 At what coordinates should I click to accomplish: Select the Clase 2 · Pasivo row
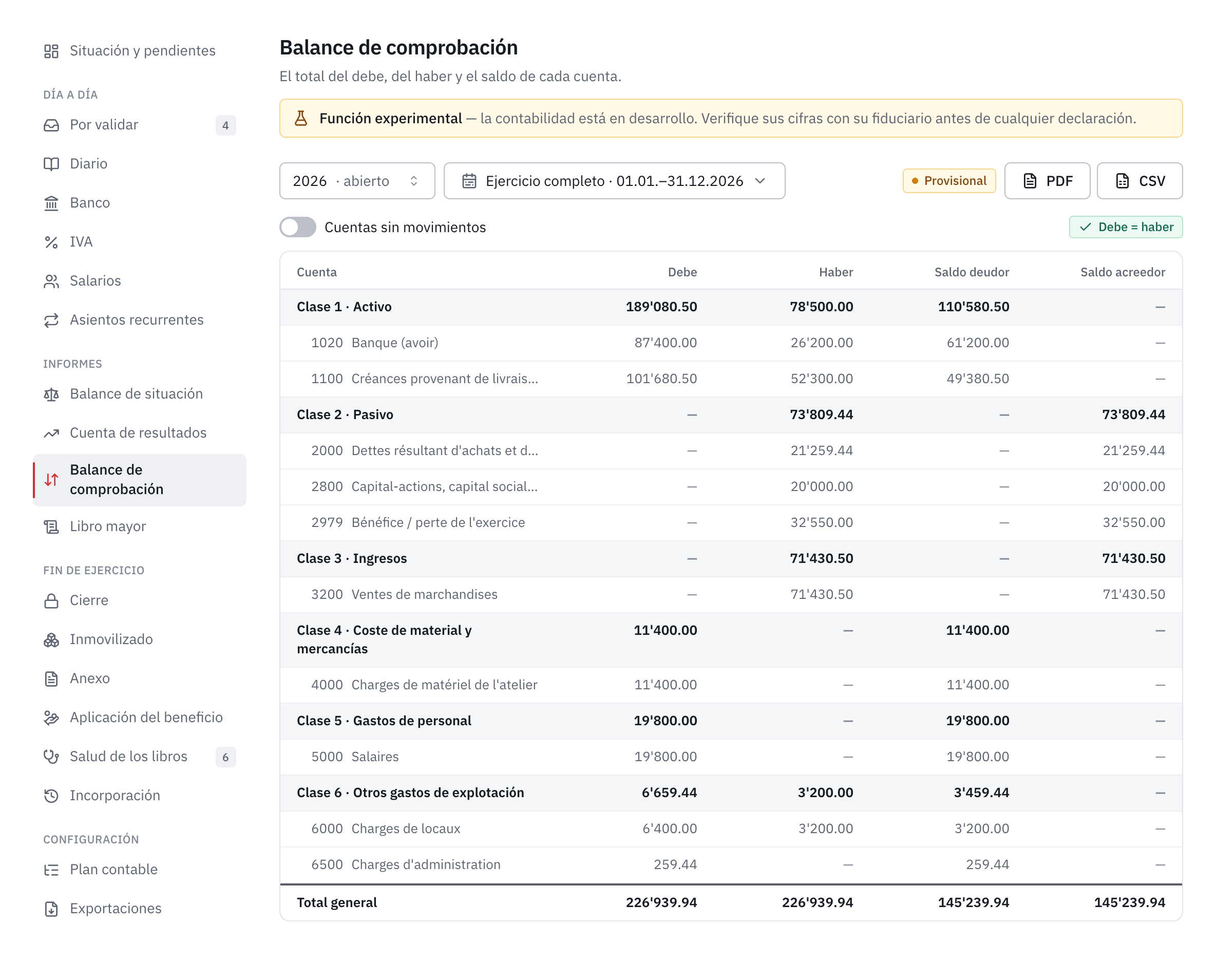(731, 414)
